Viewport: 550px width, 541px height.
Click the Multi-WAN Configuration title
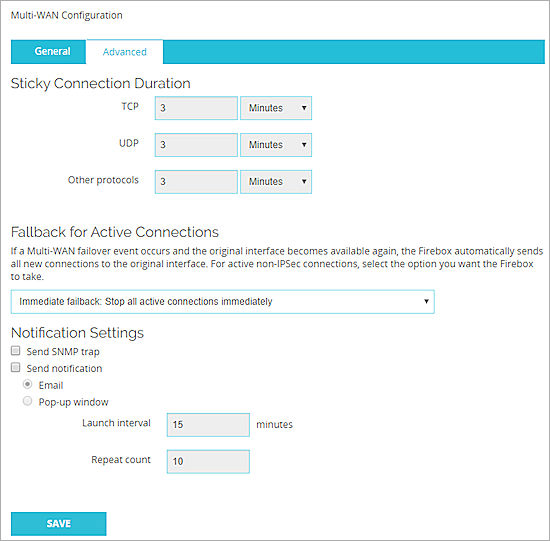click(x=67, y=15)
